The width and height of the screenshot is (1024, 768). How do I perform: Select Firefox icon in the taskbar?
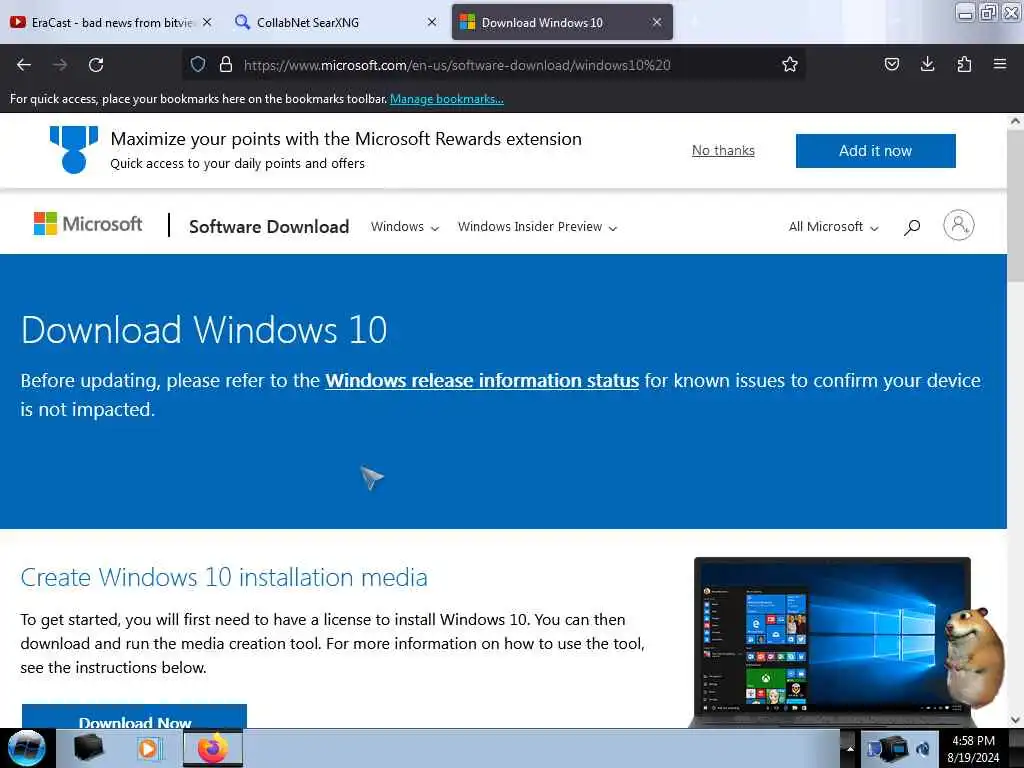click(213, 748)
